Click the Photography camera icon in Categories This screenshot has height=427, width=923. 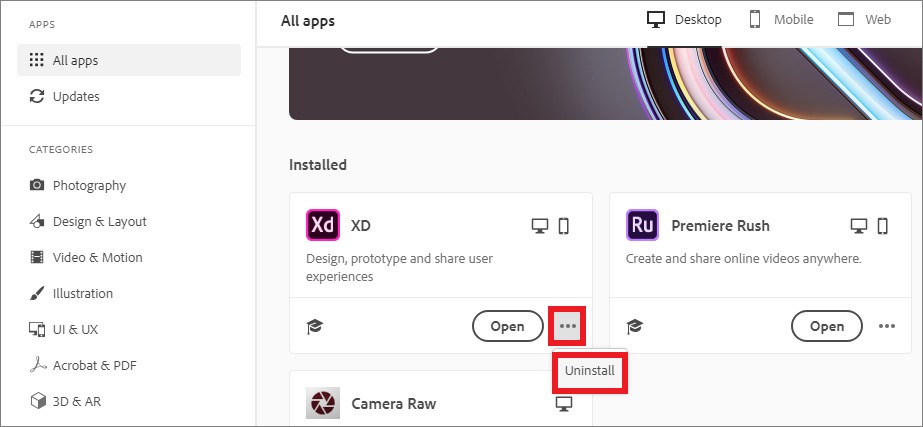coord(36,185)
